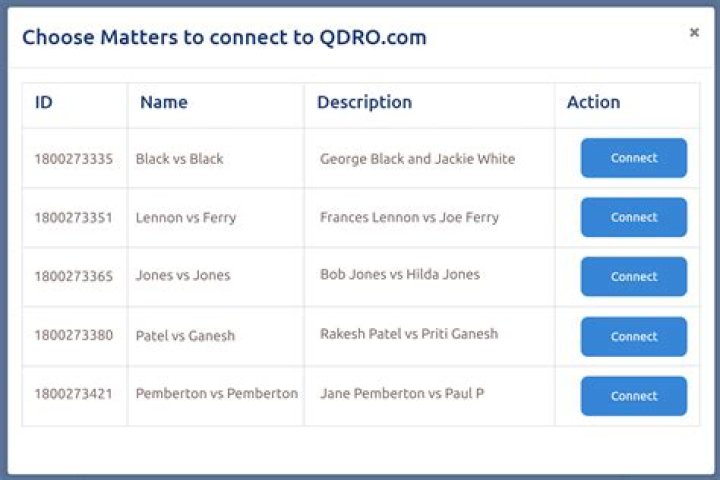The width and height of the screenshot is (720, 480).
Task: Select matter ID 1800273351
Action: coord(73,218)
